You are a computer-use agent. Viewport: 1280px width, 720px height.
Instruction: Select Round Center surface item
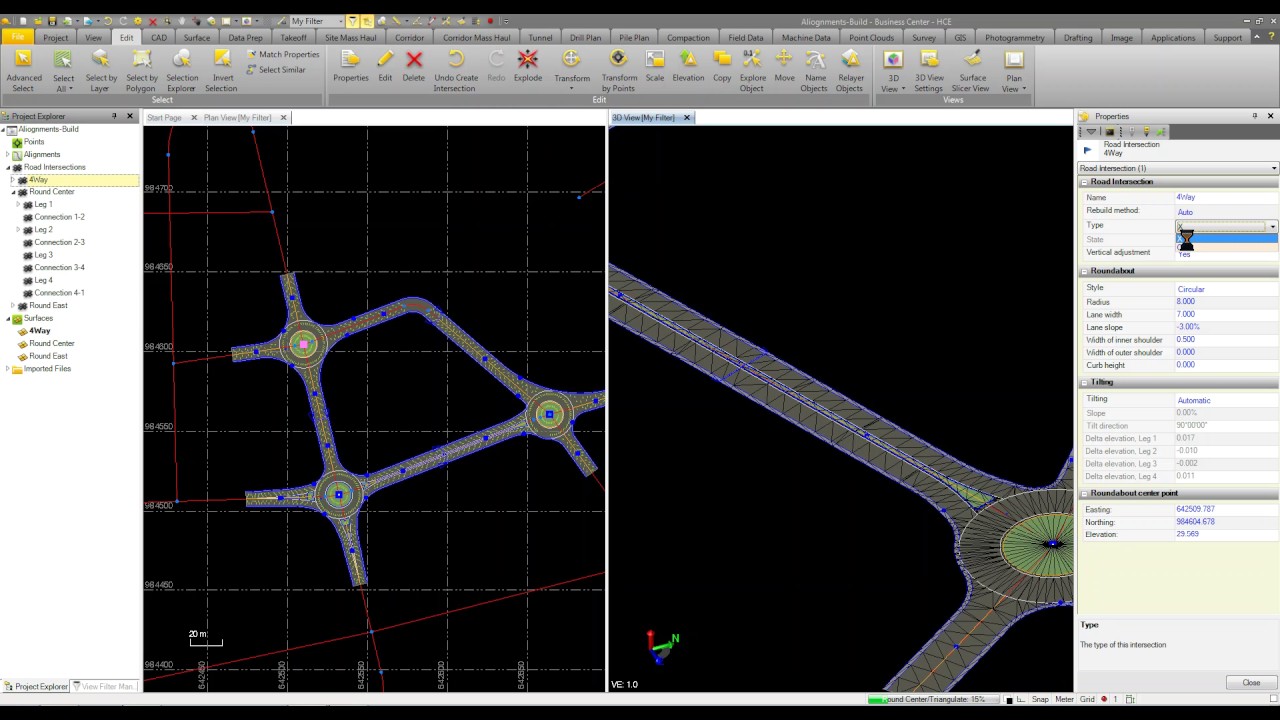click(x=51, y=343)
